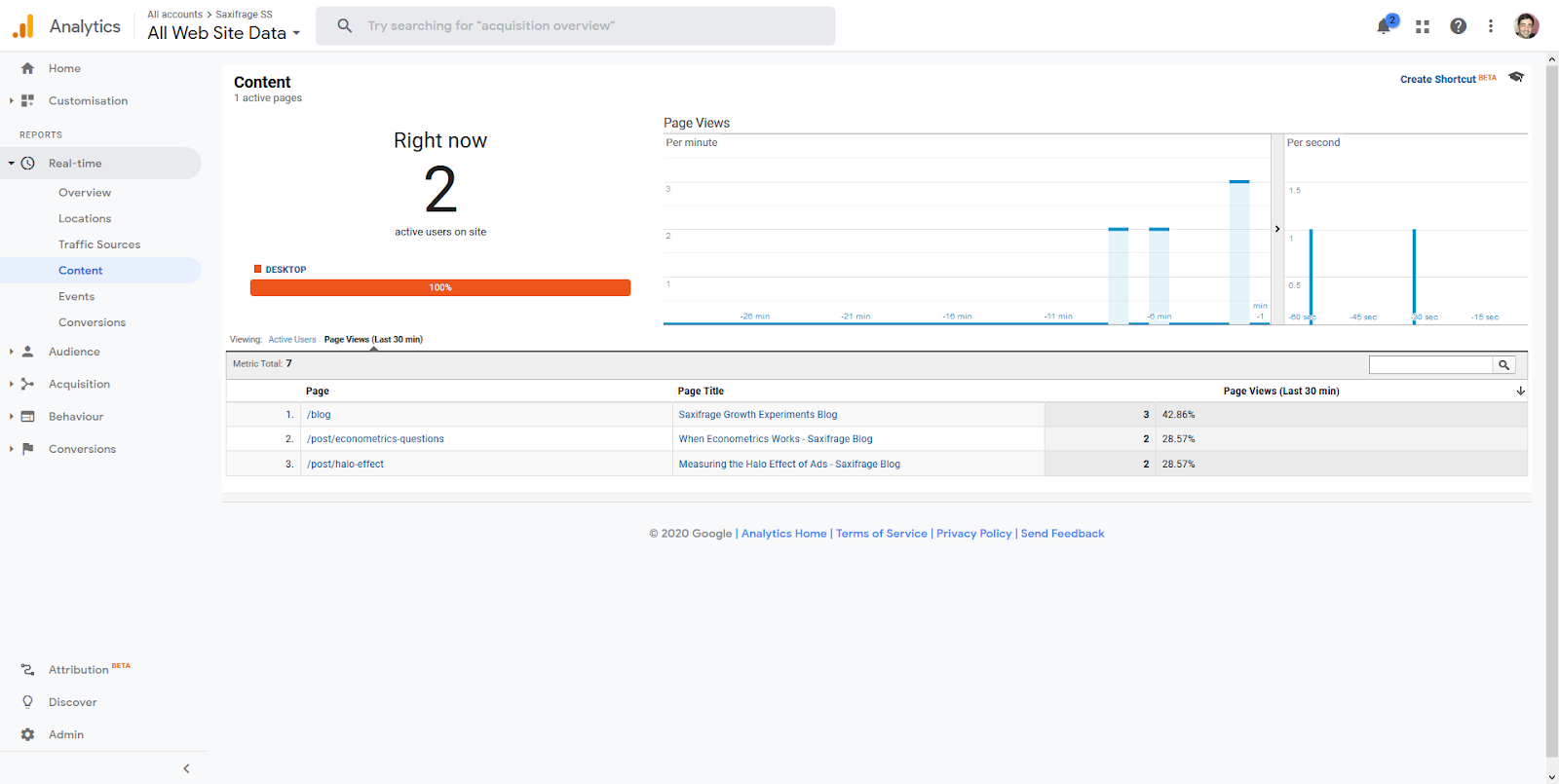Expand the Behaviour section arrow
Image resolution: width=1559 pixels, height=784 pixels.
[x=11, y=417]
